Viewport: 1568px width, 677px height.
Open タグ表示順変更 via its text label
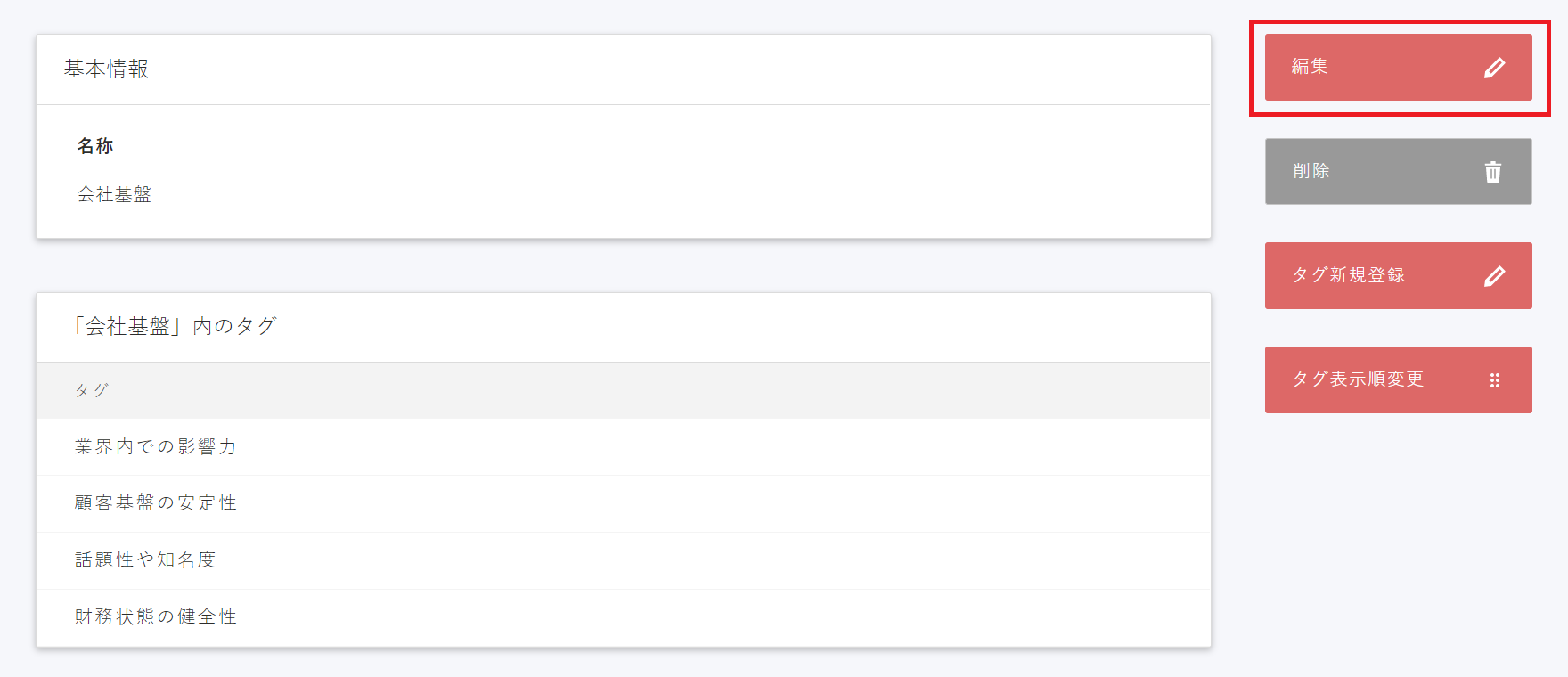pyautogui.click(x=1358, y=379)
